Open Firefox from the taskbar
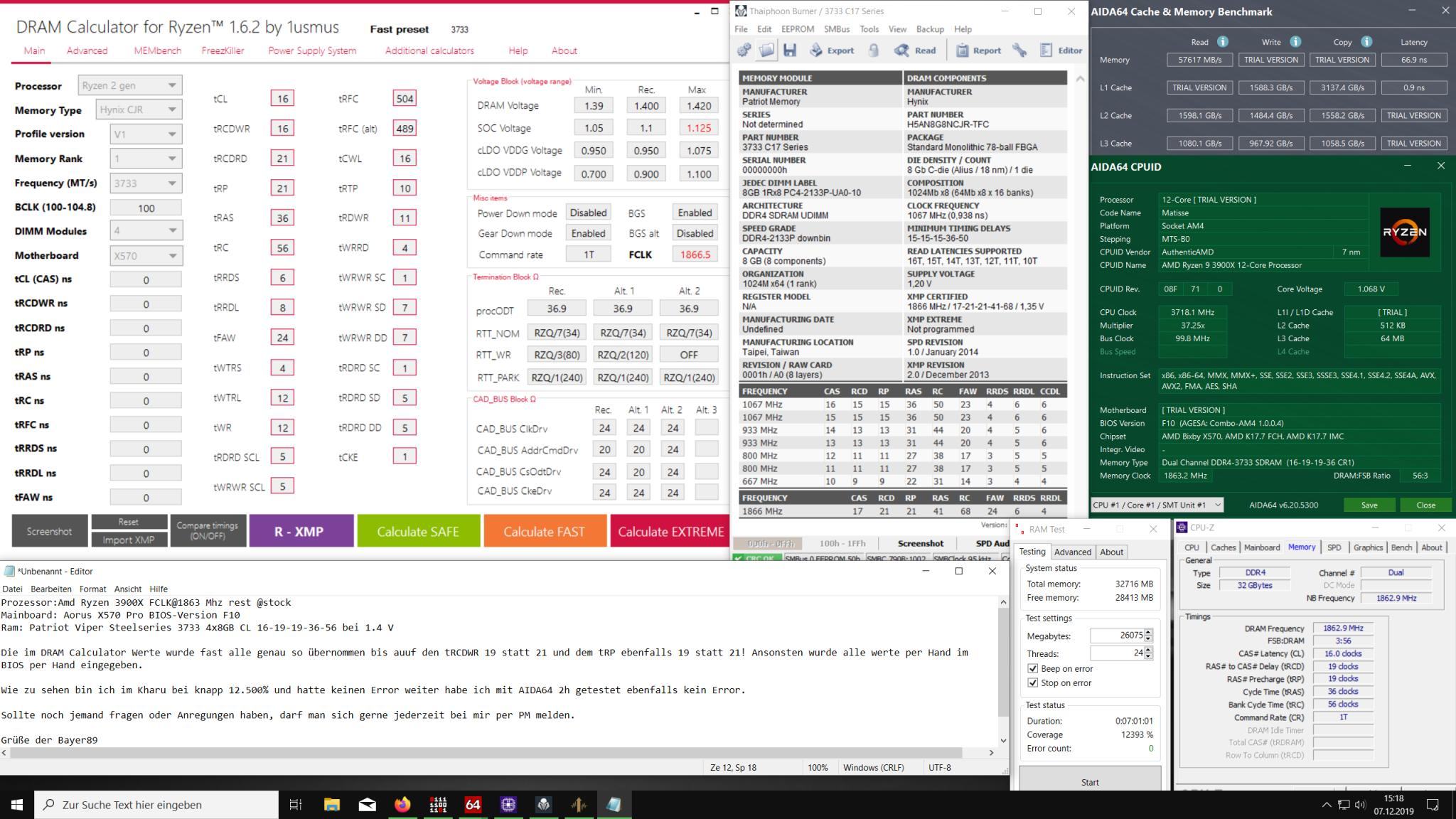 tap(402, 805)
